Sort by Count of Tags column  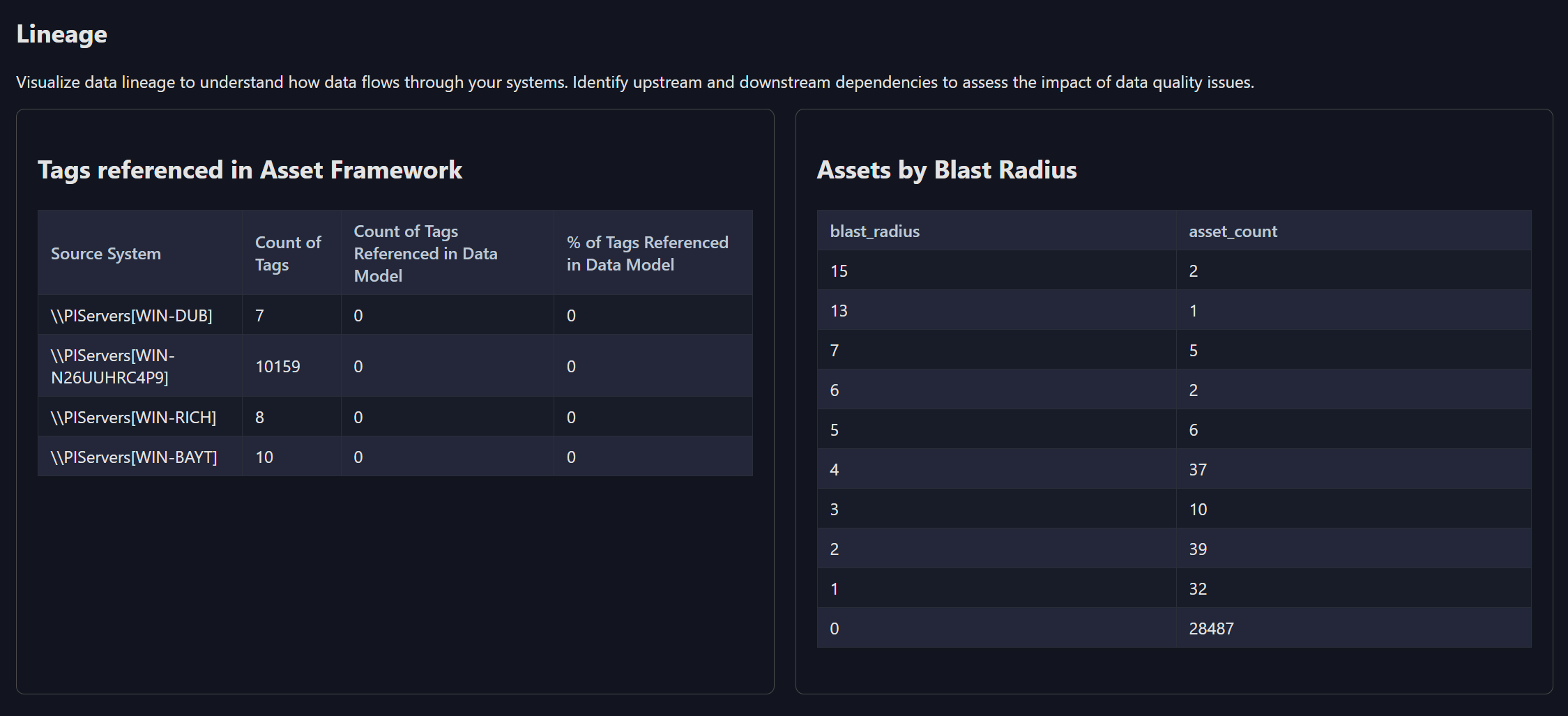(x=287, y=253)
